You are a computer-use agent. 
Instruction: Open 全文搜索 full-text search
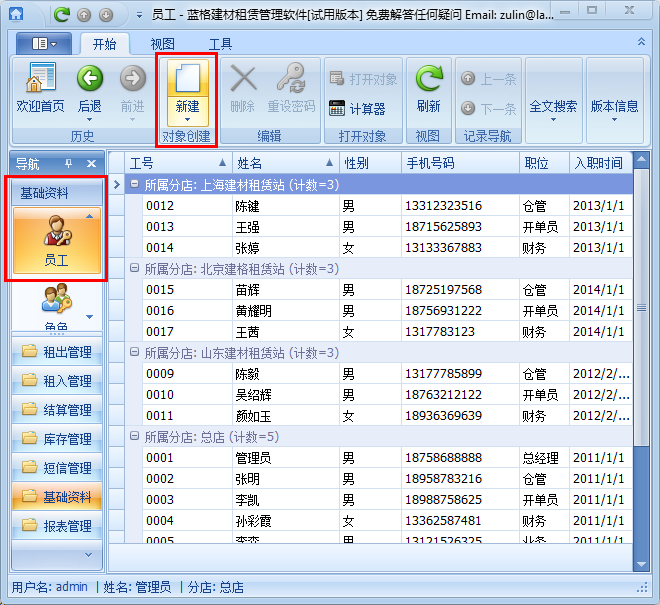click(x=553, y=105)
